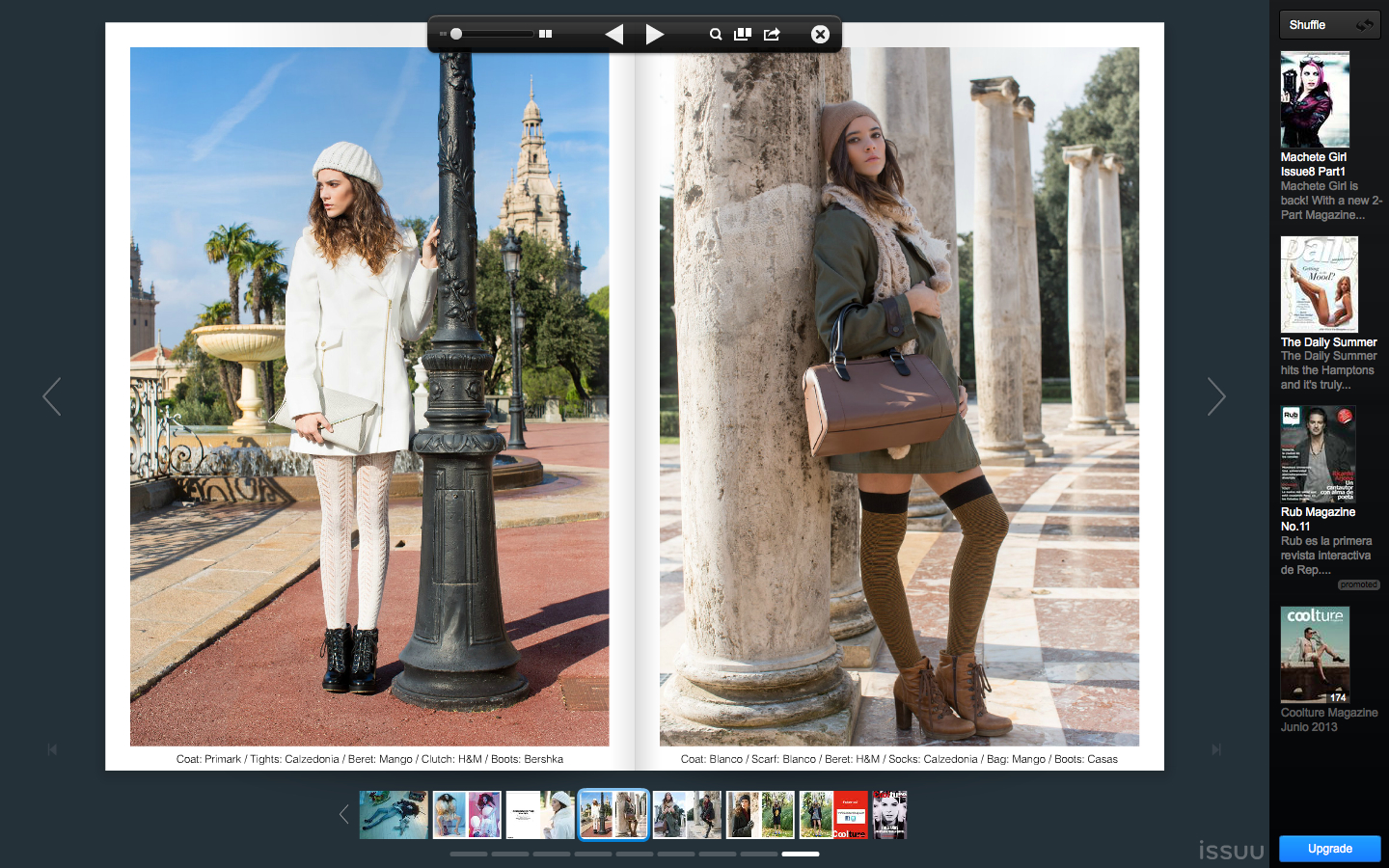
Task: Select the highlighted current spread thumbnail
Action: (613, 815)
